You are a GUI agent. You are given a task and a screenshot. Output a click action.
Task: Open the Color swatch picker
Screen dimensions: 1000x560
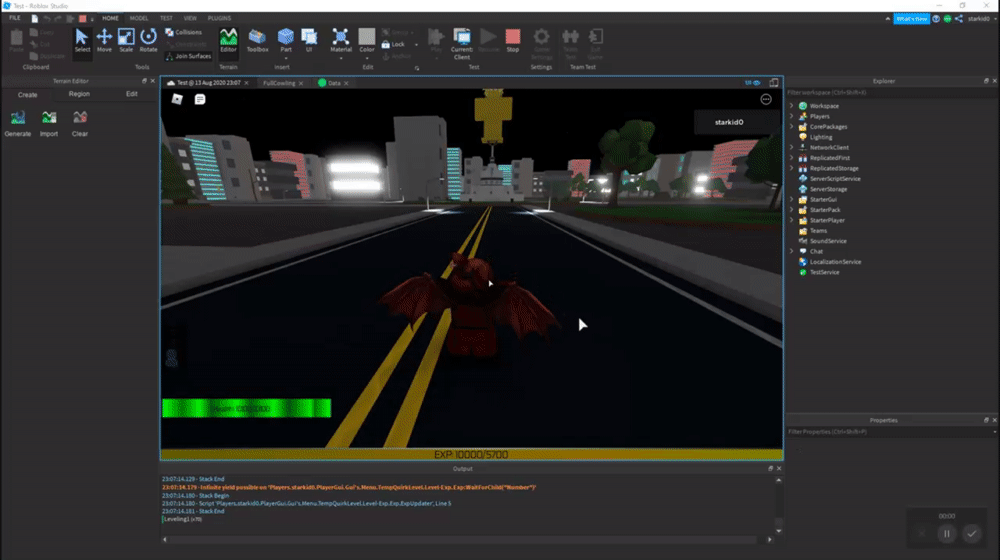point(367,41)
